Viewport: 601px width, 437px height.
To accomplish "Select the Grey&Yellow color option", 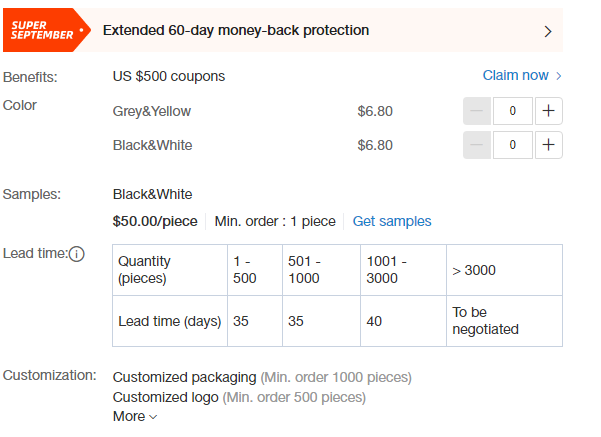I will [152, 111].
